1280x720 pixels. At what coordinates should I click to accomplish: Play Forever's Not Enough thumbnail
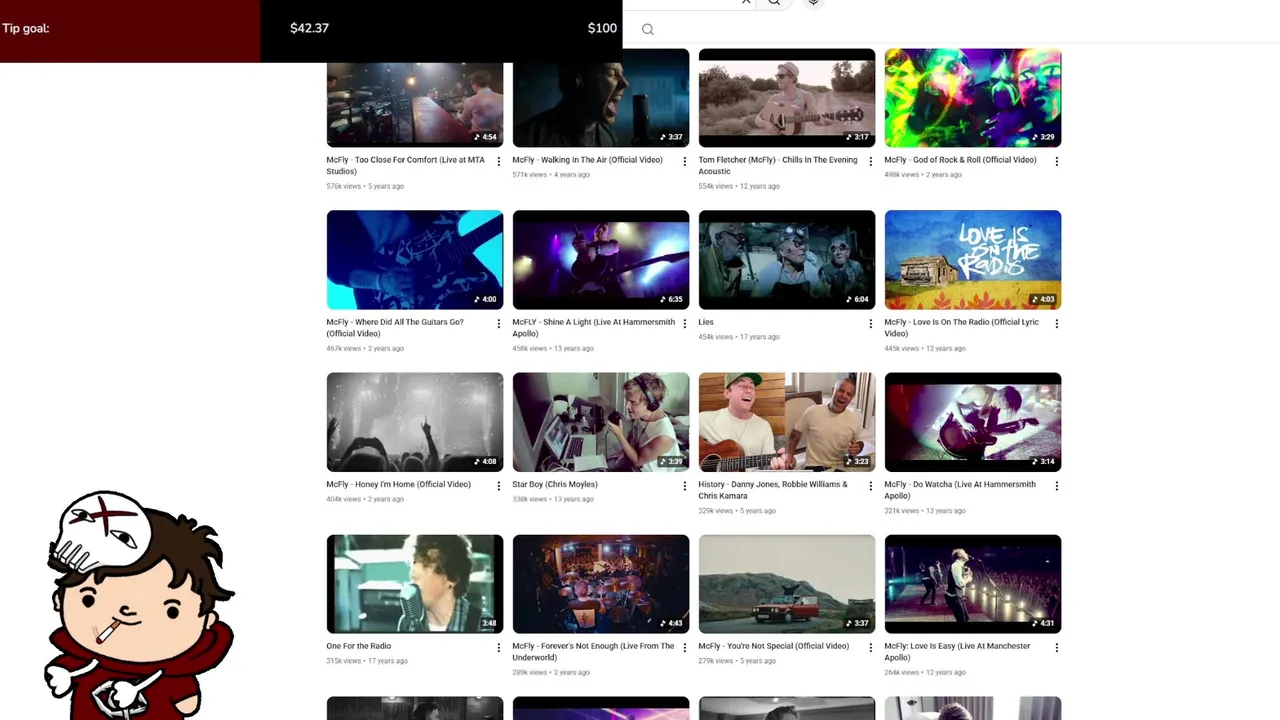(x=601, y=584)
